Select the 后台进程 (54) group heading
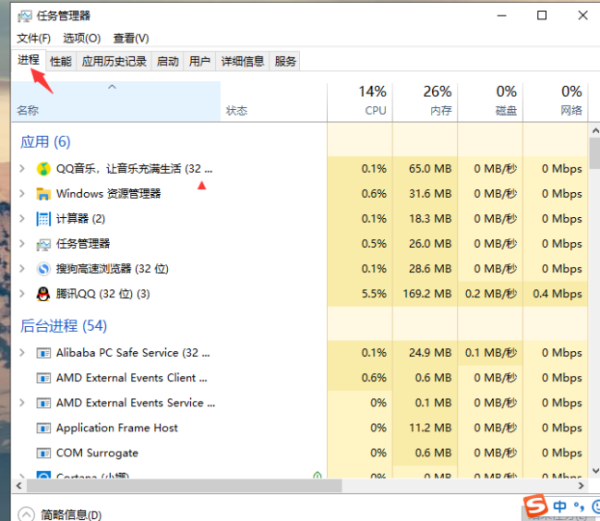 coord(64,326)
